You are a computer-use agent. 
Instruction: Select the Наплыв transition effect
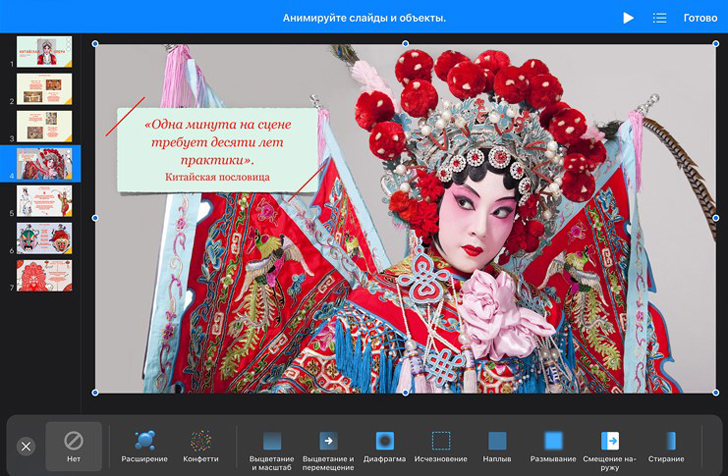[x=497, y=447]
